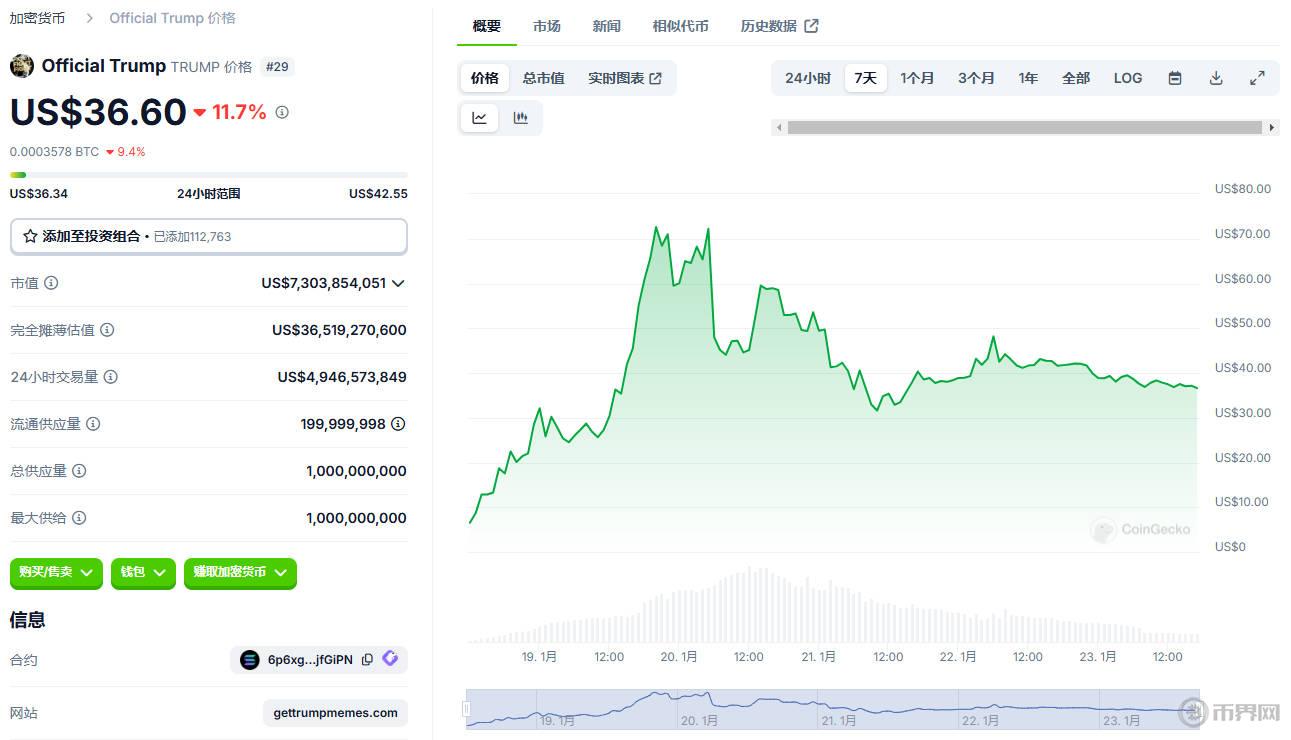Click the 6p6xg...jfGiPN contract address
The height and width of the screenshot is (740, 1291).
pos(310,660)
